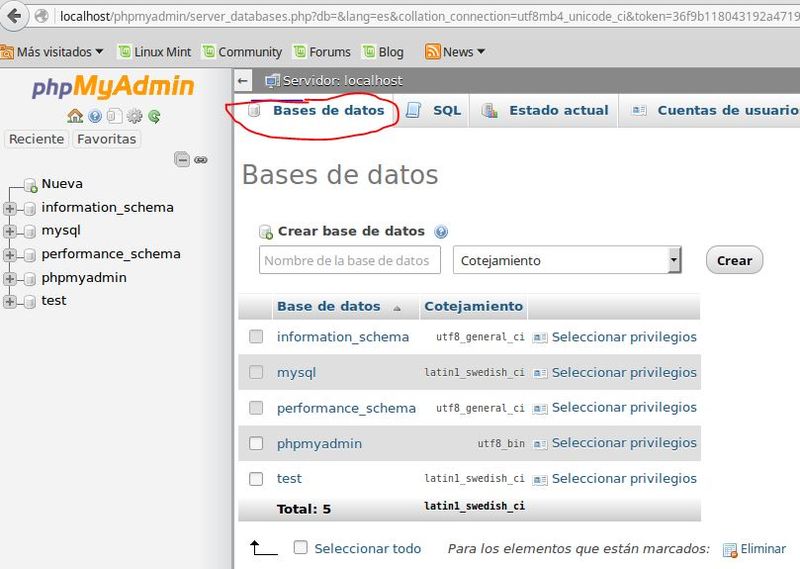The height and width of the screenshot is (569, 800).
Task: Click the green reload navigation icon
Action: (154, 116)
